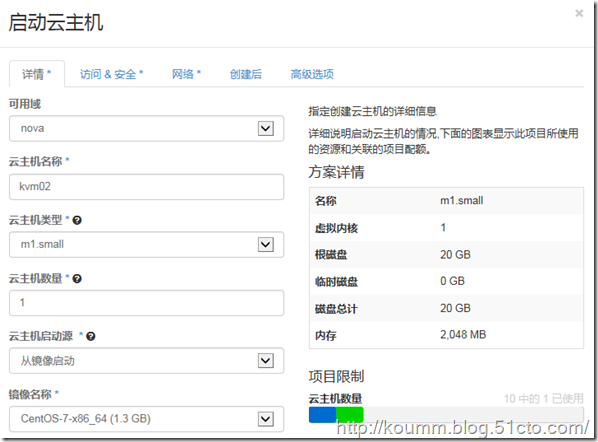Image resolution: width=598 pixels, height=442 pixels.
Task: Click the 磁盘总计 20 GB value
Action: pos(455,308)
